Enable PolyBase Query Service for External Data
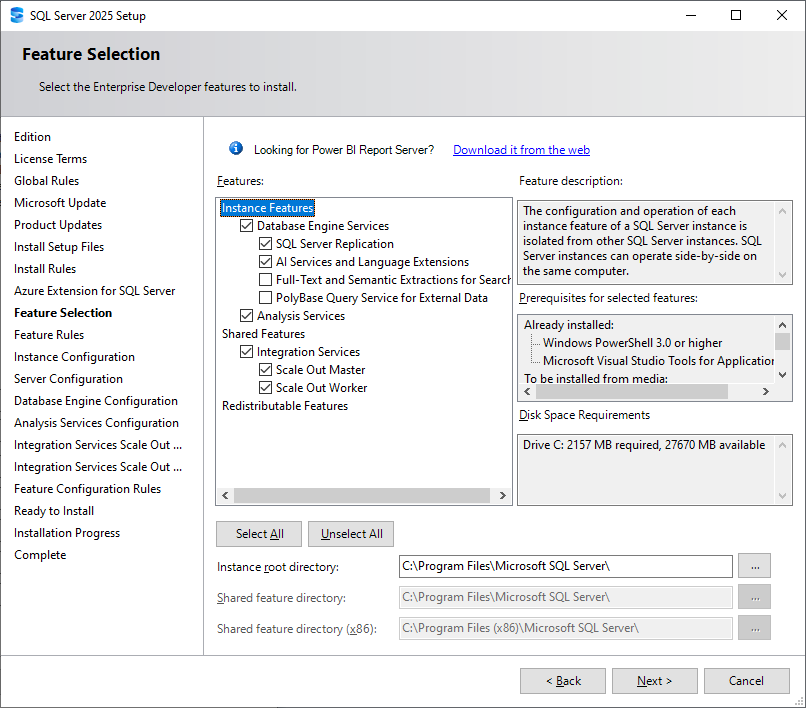The height and width of the screenshot is (708, 806). (x=265, y=298)
